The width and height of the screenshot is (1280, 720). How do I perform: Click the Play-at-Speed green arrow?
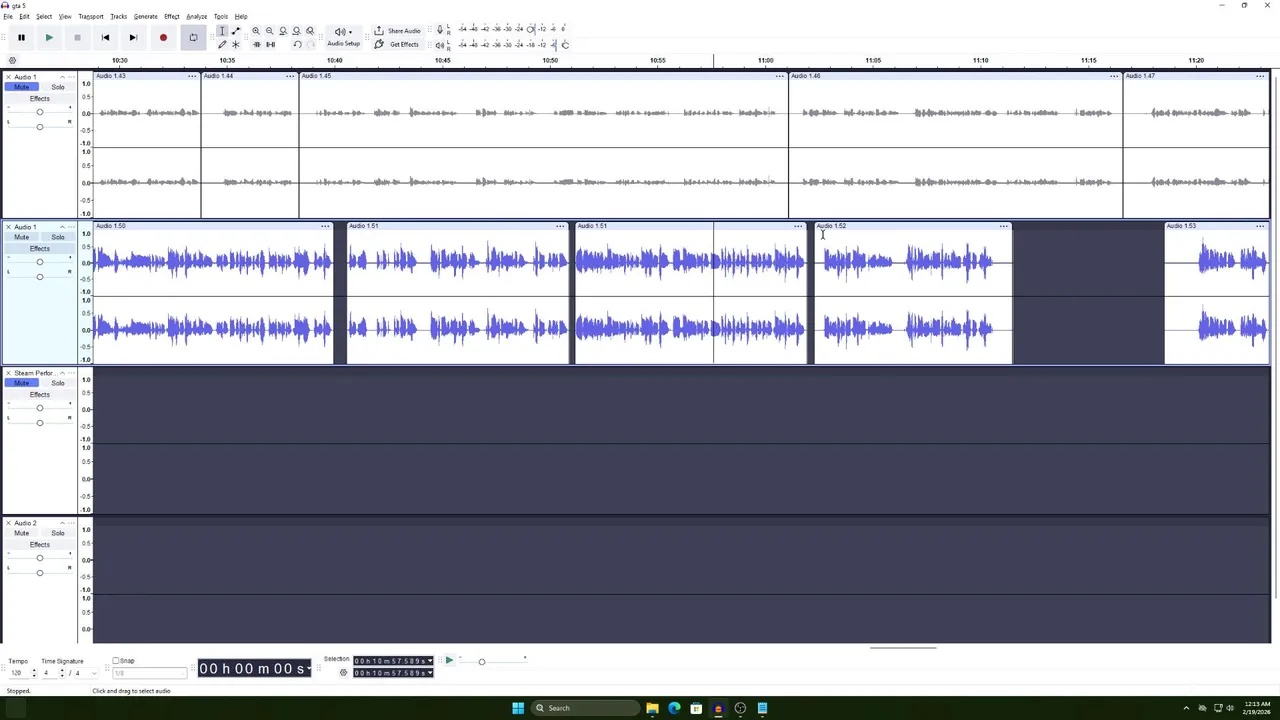pyautogui.click(x=449, y=660)
